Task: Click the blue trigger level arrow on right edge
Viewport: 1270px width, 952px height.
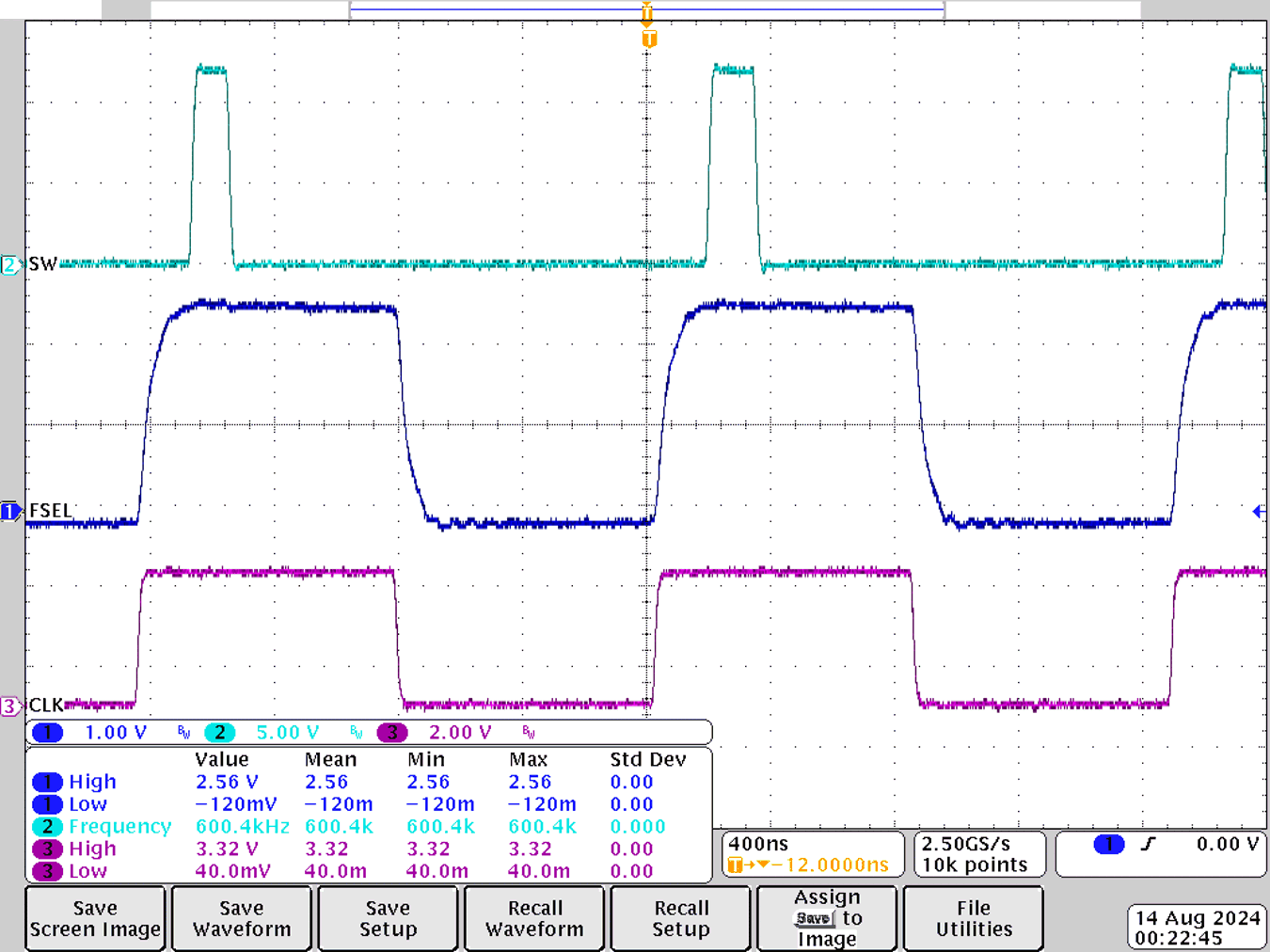Action: 1258,511
